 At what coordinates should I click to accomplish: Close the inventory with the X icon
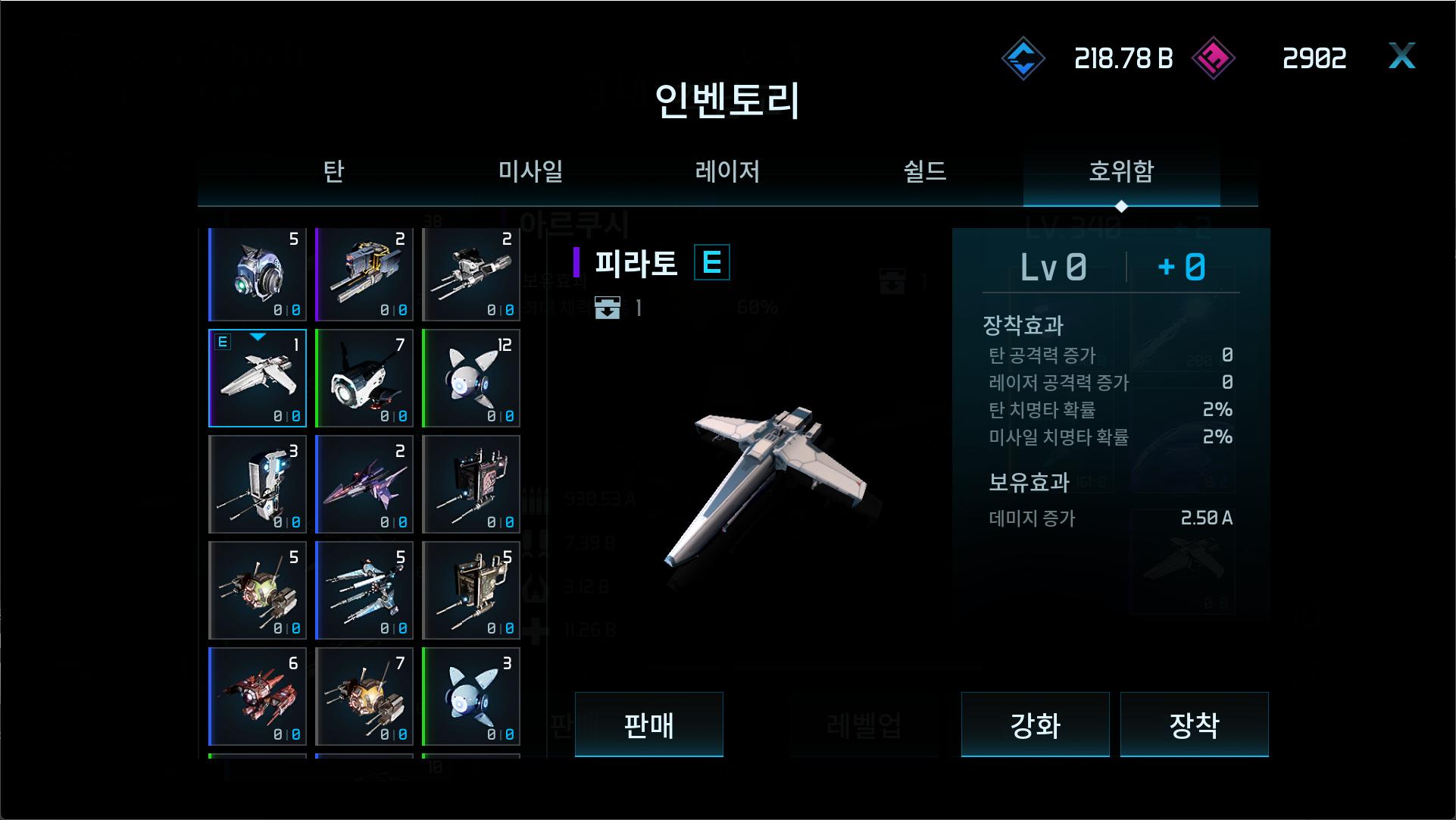(1401, 56)
